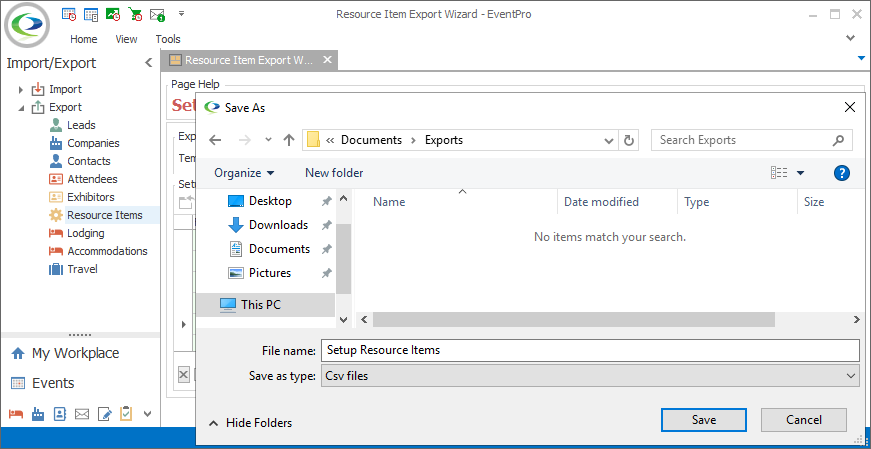The width and height of the screenshot is (871, 449).
Task: Collapse the Import/Export navigation panel
Action: pyautogui.click(x=148, y=63)
